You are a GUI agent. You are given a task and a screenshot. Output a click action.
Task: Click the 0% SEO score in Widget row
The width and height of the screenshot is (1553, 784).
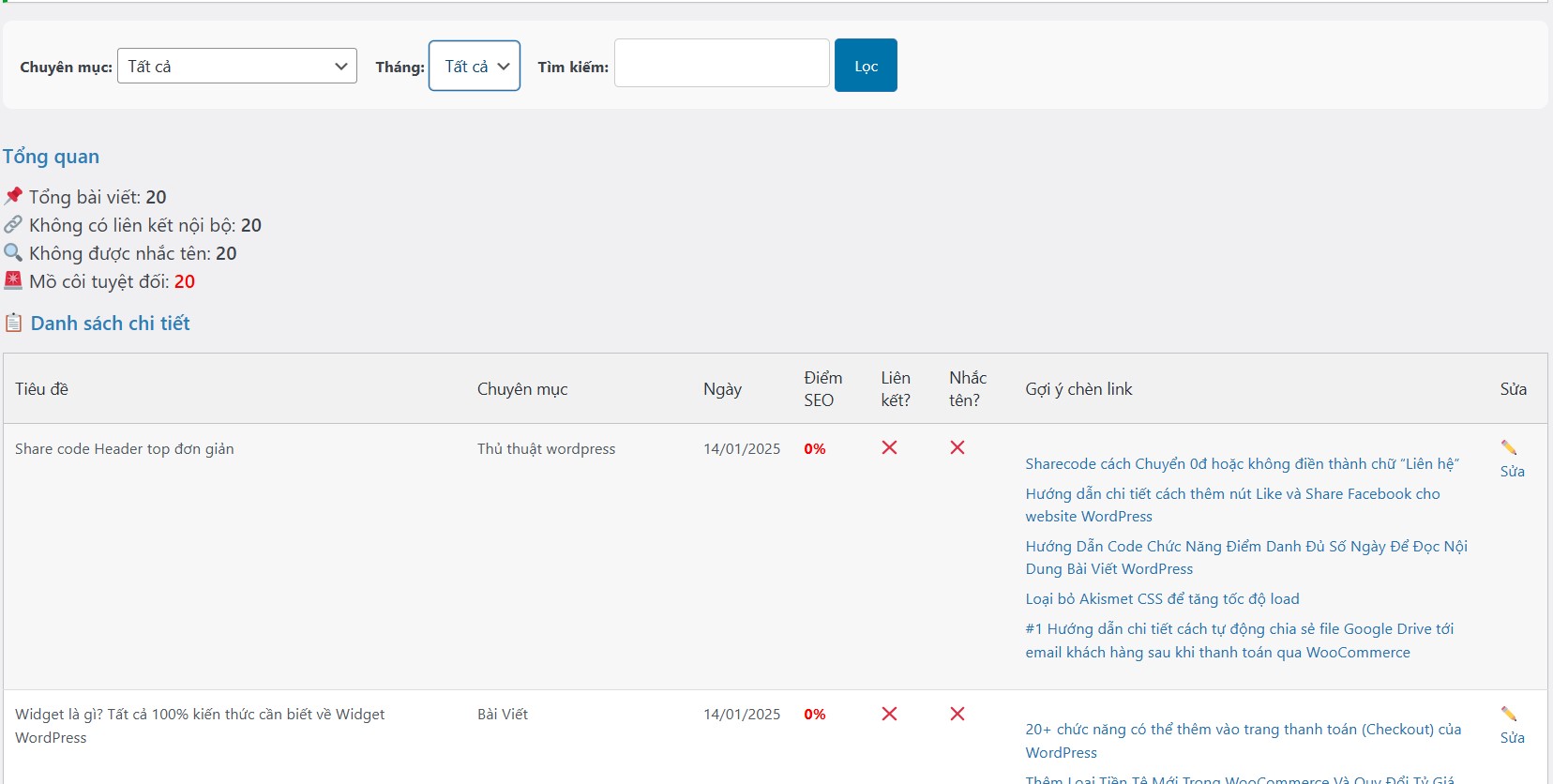[815, 715]
